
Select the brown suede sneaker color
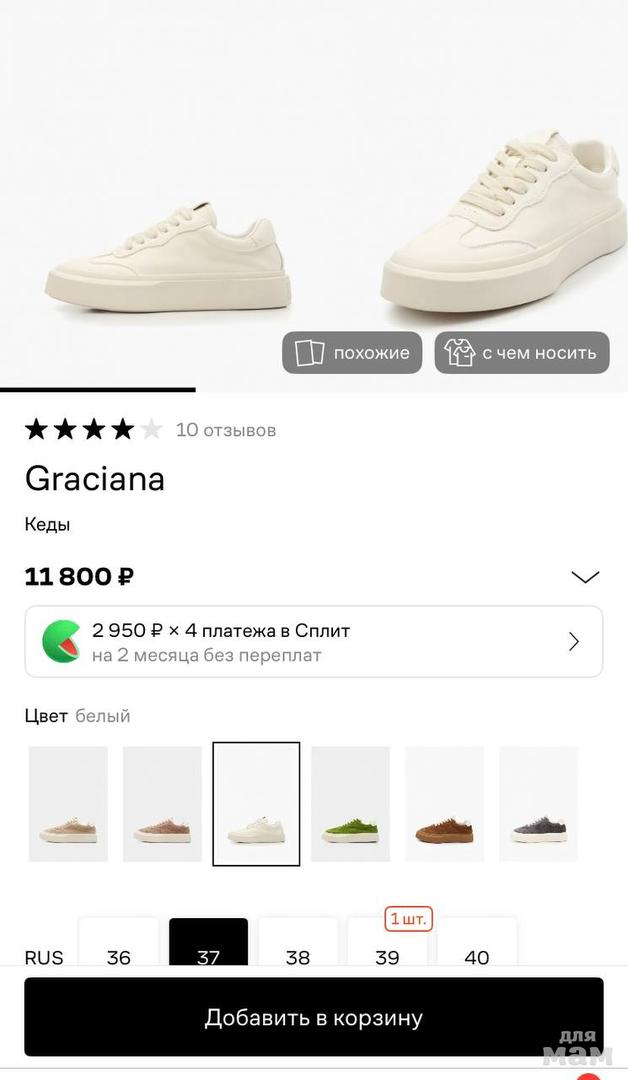444,804
